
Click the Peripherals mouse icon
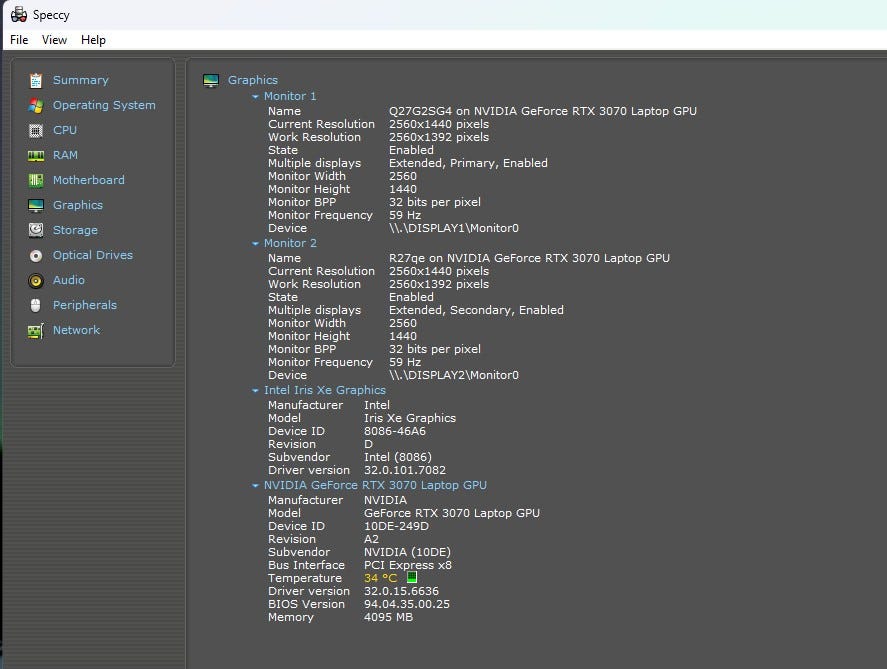pos(36,305)
